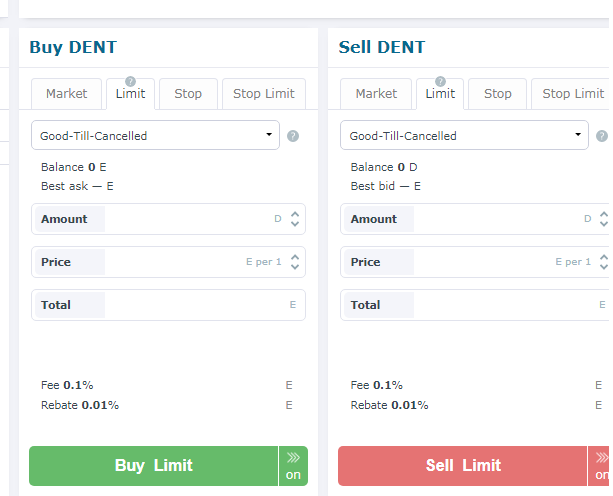Select the Limit tab in Sell DENT
Viewport: 613px width, 496px height.
[x=440, y=94]
